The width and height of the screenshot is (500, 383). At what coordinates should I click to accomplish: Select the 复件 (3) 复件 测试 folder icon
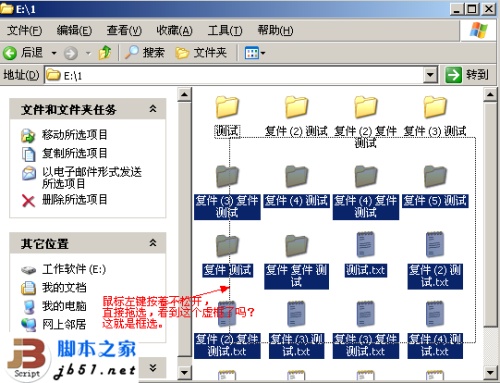point(227,176)
